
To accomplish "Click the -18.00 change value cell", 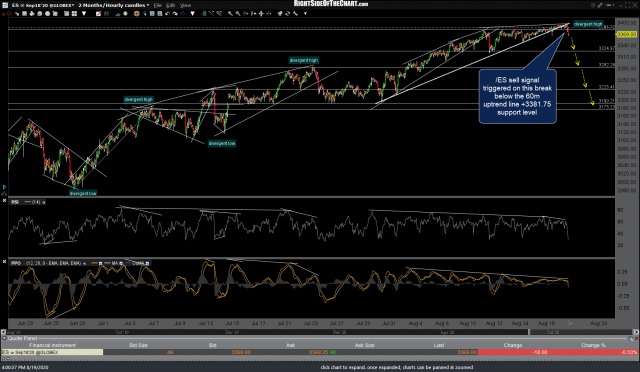I will (x=540, y=352).
